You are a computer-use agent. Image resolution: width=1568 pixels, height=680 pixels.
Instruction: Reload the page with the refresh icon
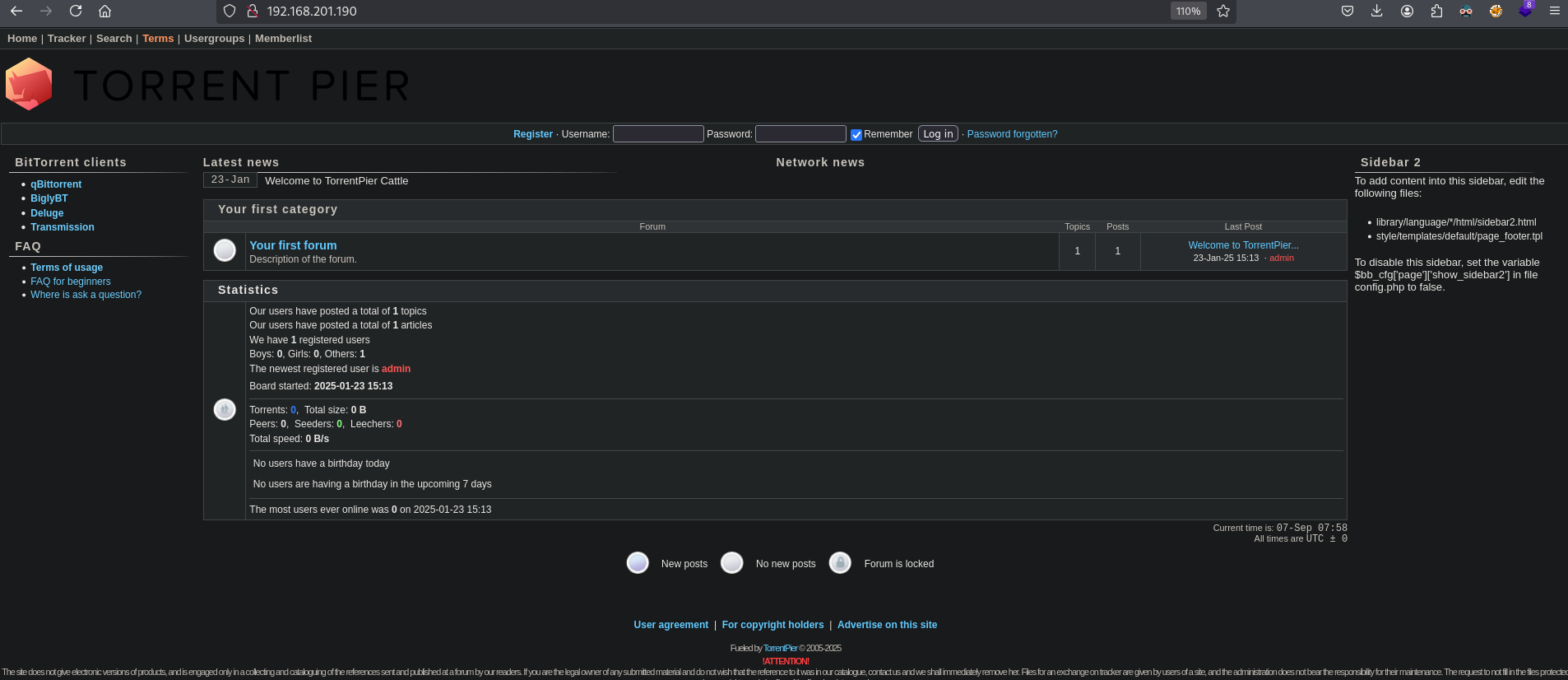point(76,12)
